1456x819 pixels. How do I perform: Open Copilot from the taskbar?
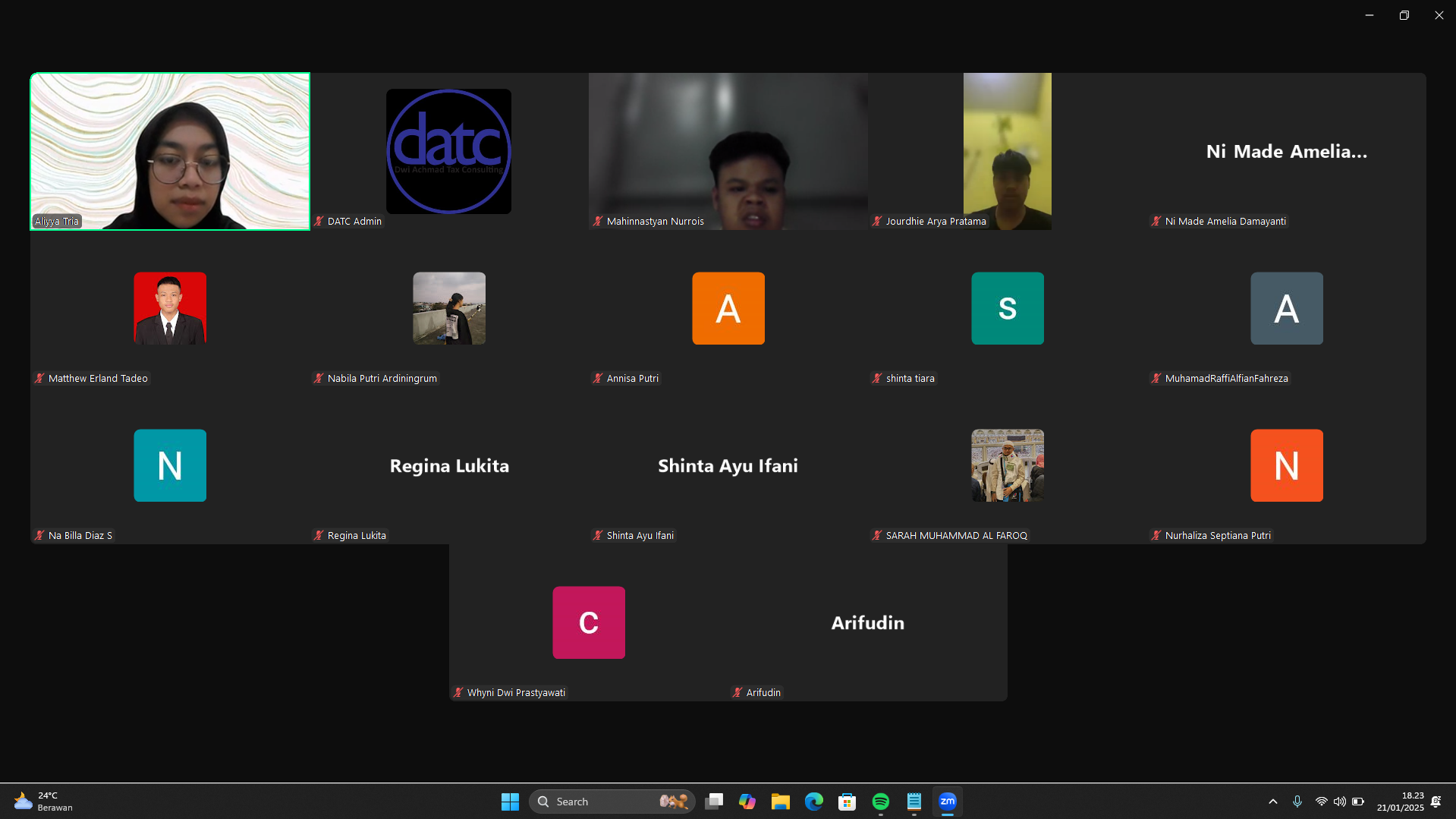747,802
